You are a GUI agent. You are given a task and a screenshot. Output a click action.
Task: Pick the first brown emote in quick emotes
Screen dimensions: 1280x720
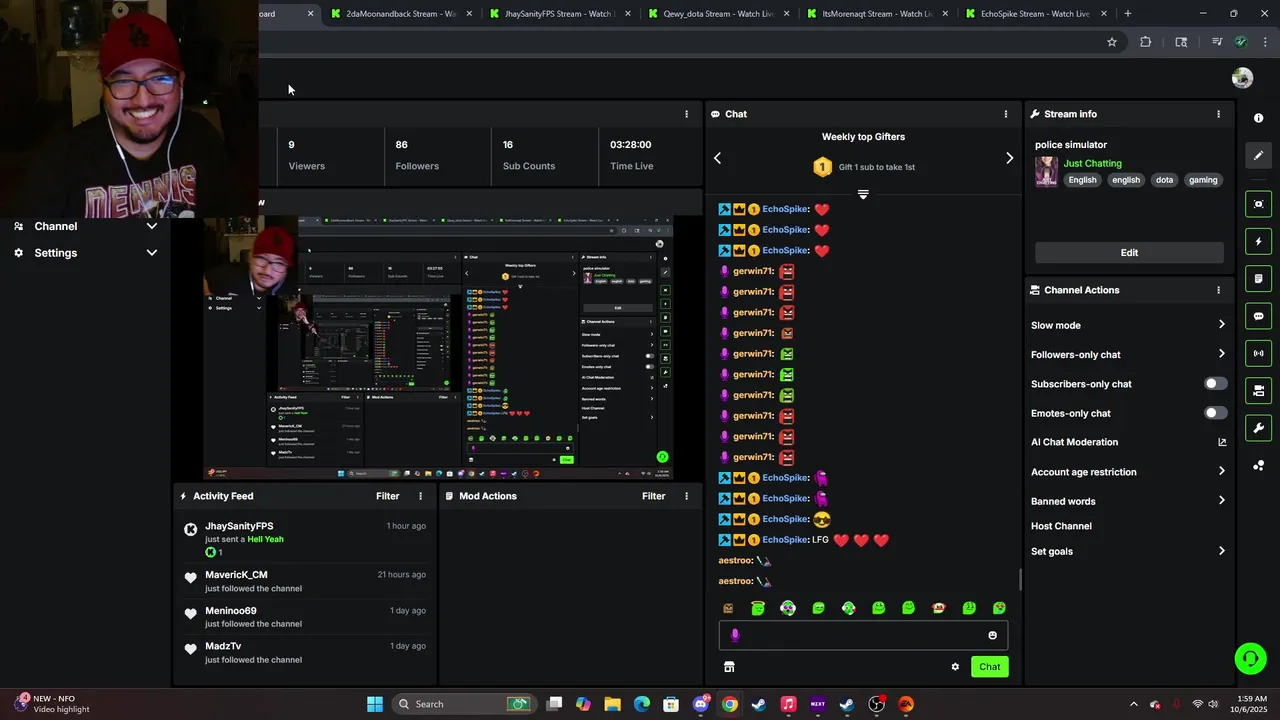pos(728,608)
